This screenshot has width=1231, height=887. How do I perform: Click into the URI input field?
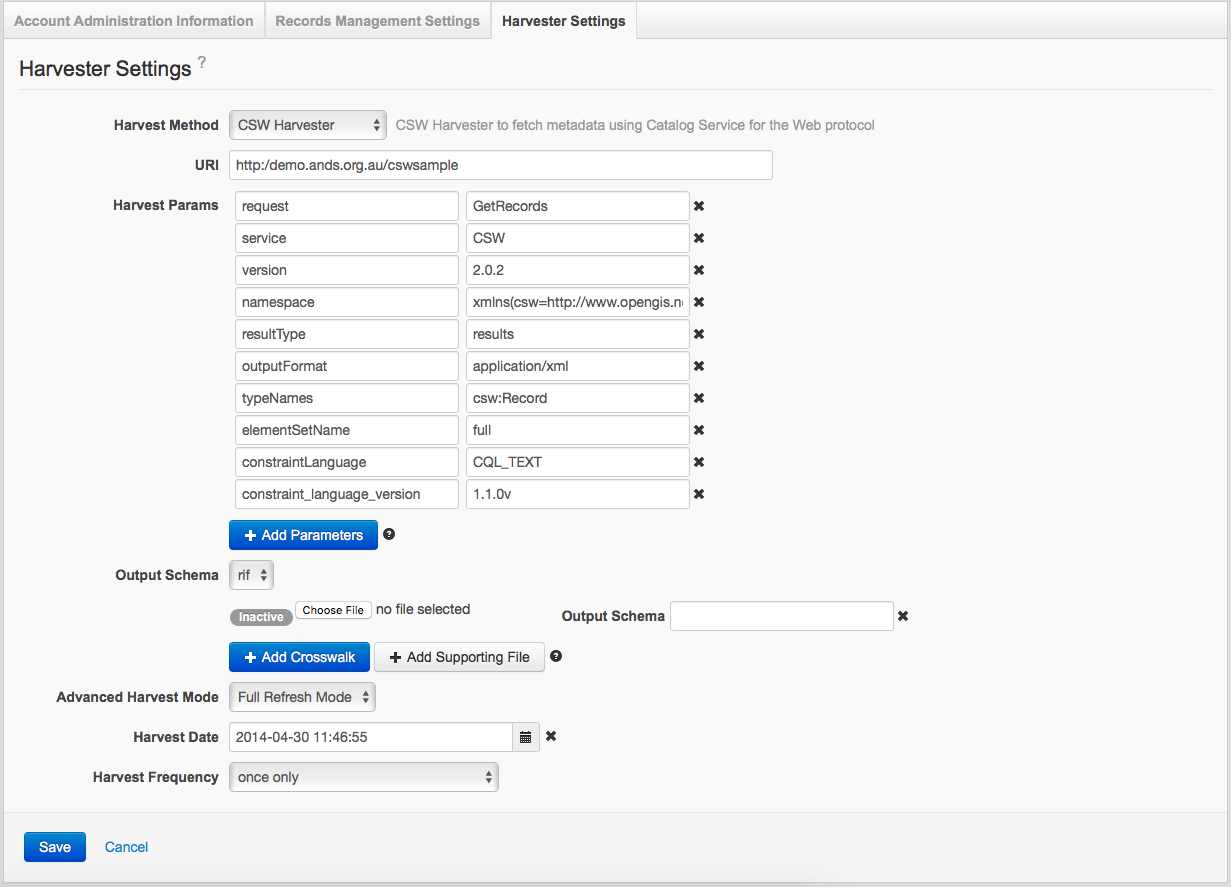[x=500, y=165]
